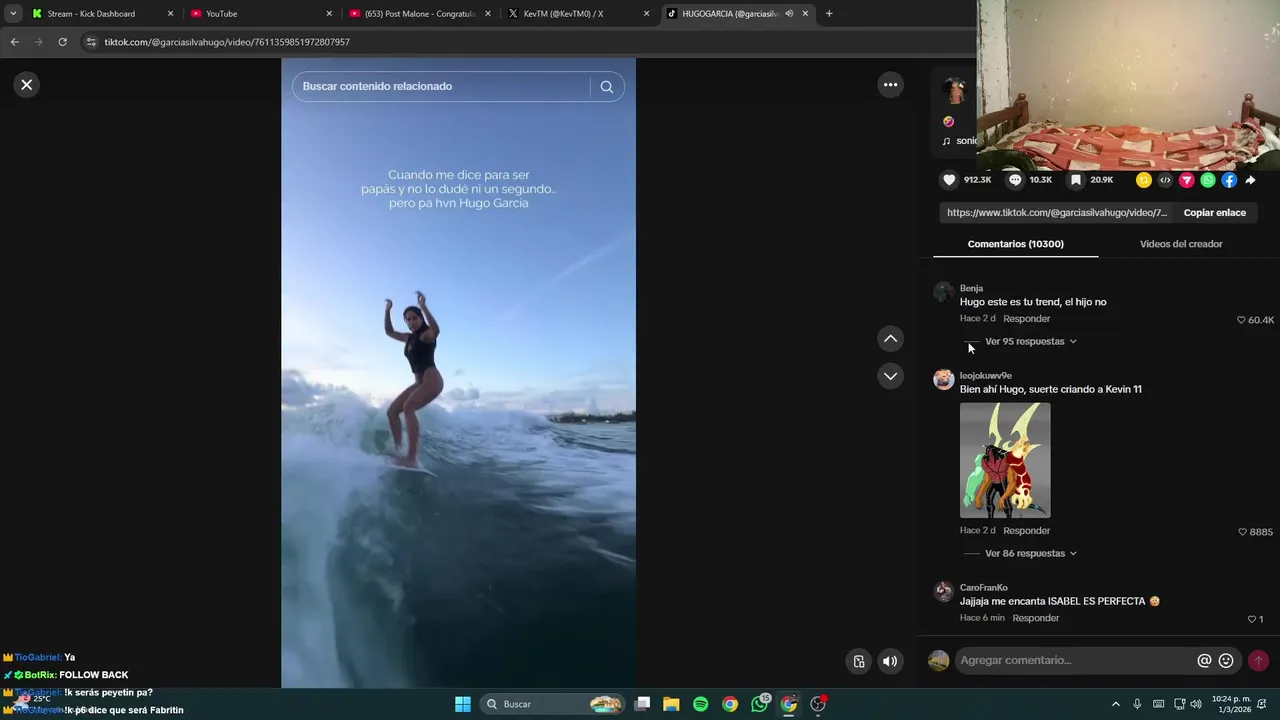Viewport: 1280px width, 720px height.
Task: Switch to the Post Malone Congratulations tab
Action: coord(420,14)
